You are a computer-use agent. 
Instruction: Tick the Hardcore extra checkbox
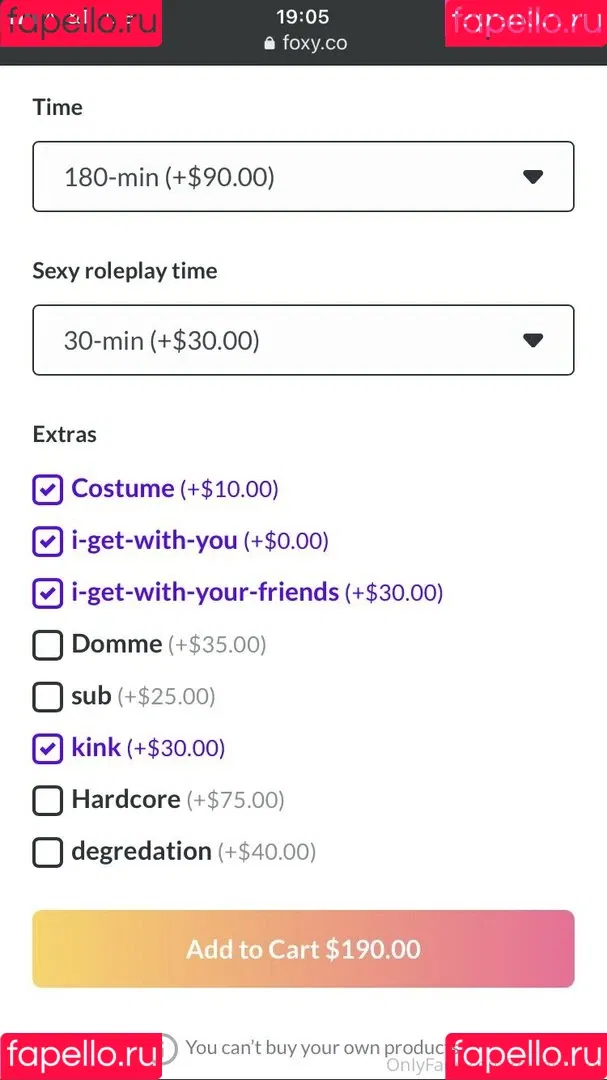(48, 800)
